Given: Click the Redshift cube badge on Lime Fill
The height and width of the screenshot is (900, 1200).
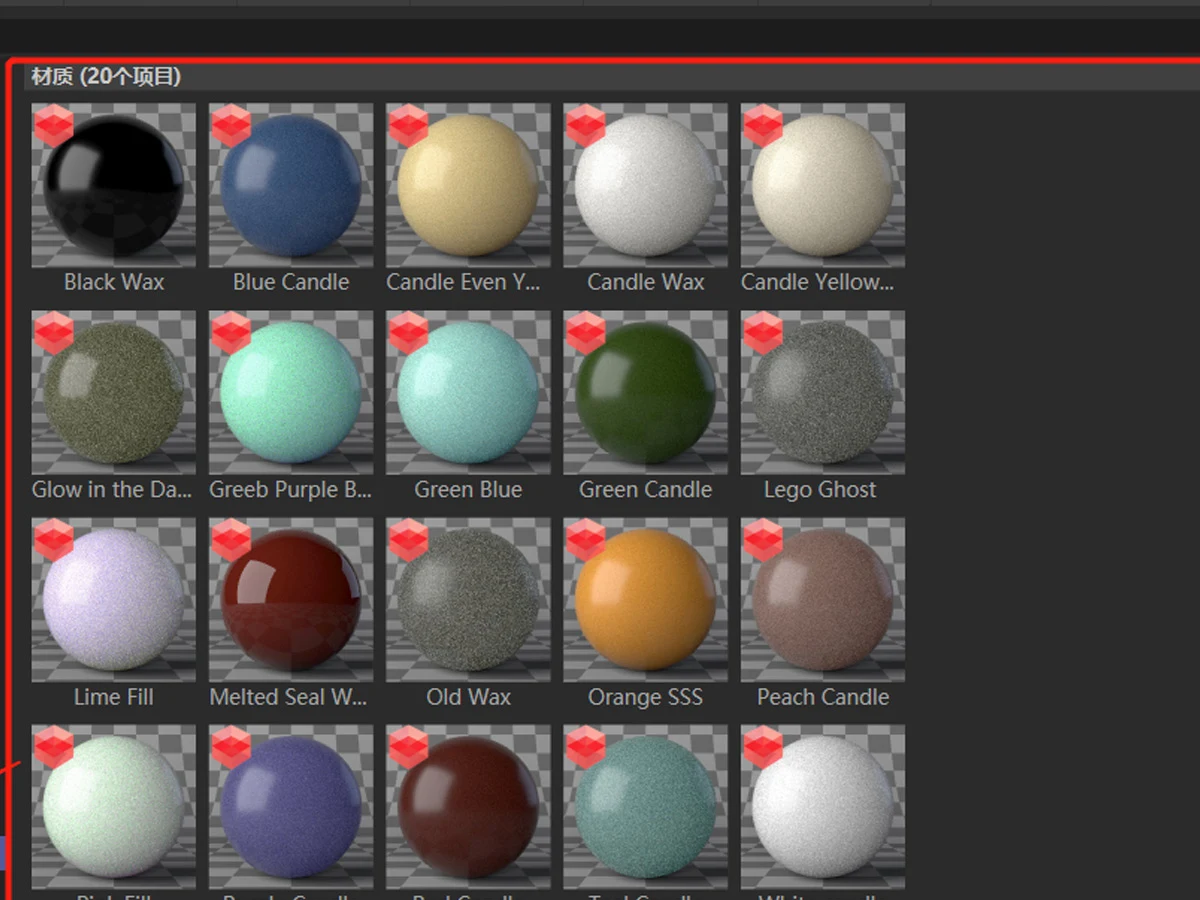Looking at the screenshot, I should [x=54, y=540].
